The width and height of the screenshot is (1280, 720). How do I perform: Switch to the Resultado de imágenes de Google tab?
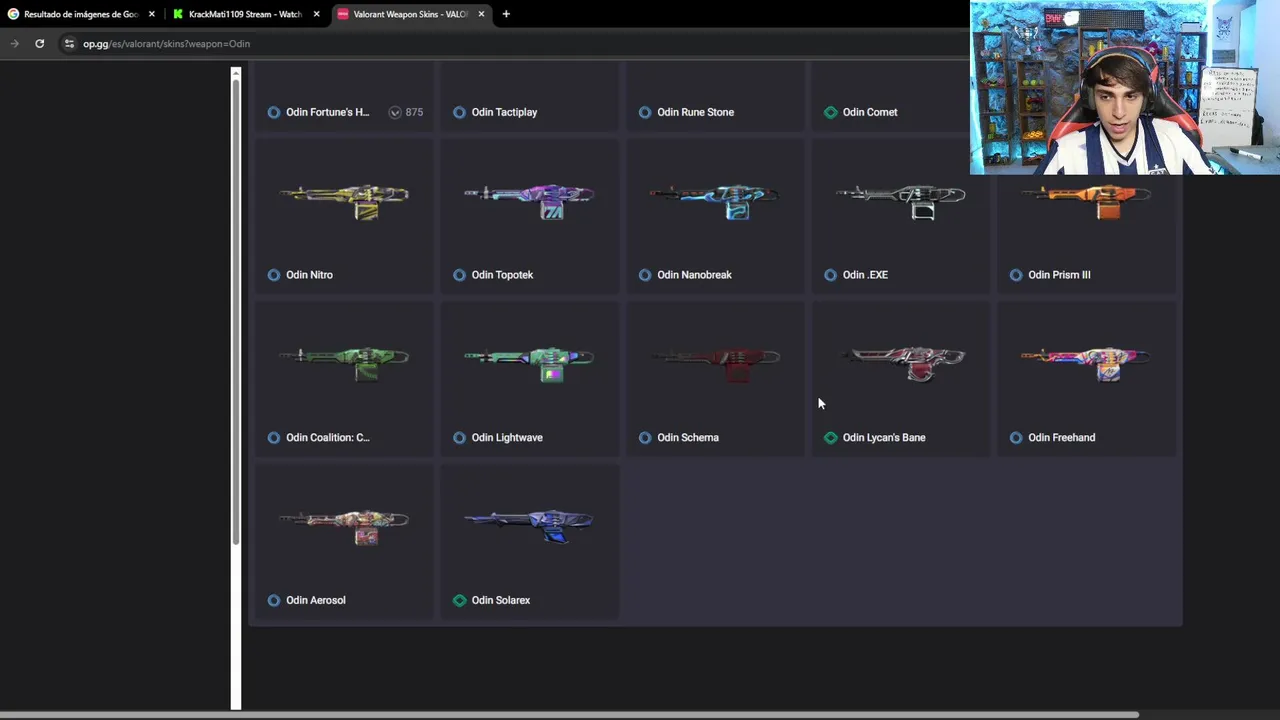(81, 14)
